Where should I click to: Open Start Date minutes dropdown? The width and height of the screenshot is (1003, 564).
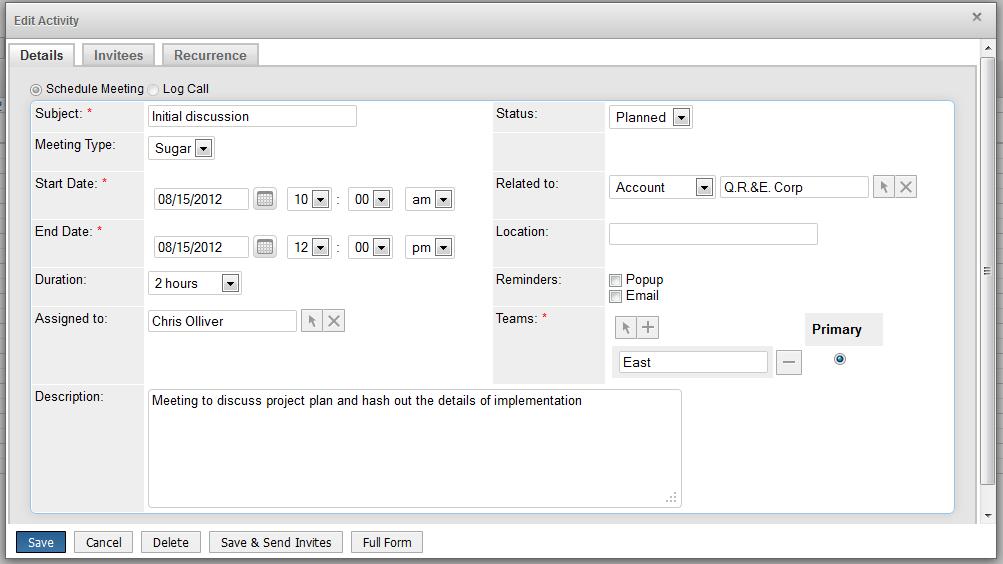pyautogui.click(x=370, y=199)
